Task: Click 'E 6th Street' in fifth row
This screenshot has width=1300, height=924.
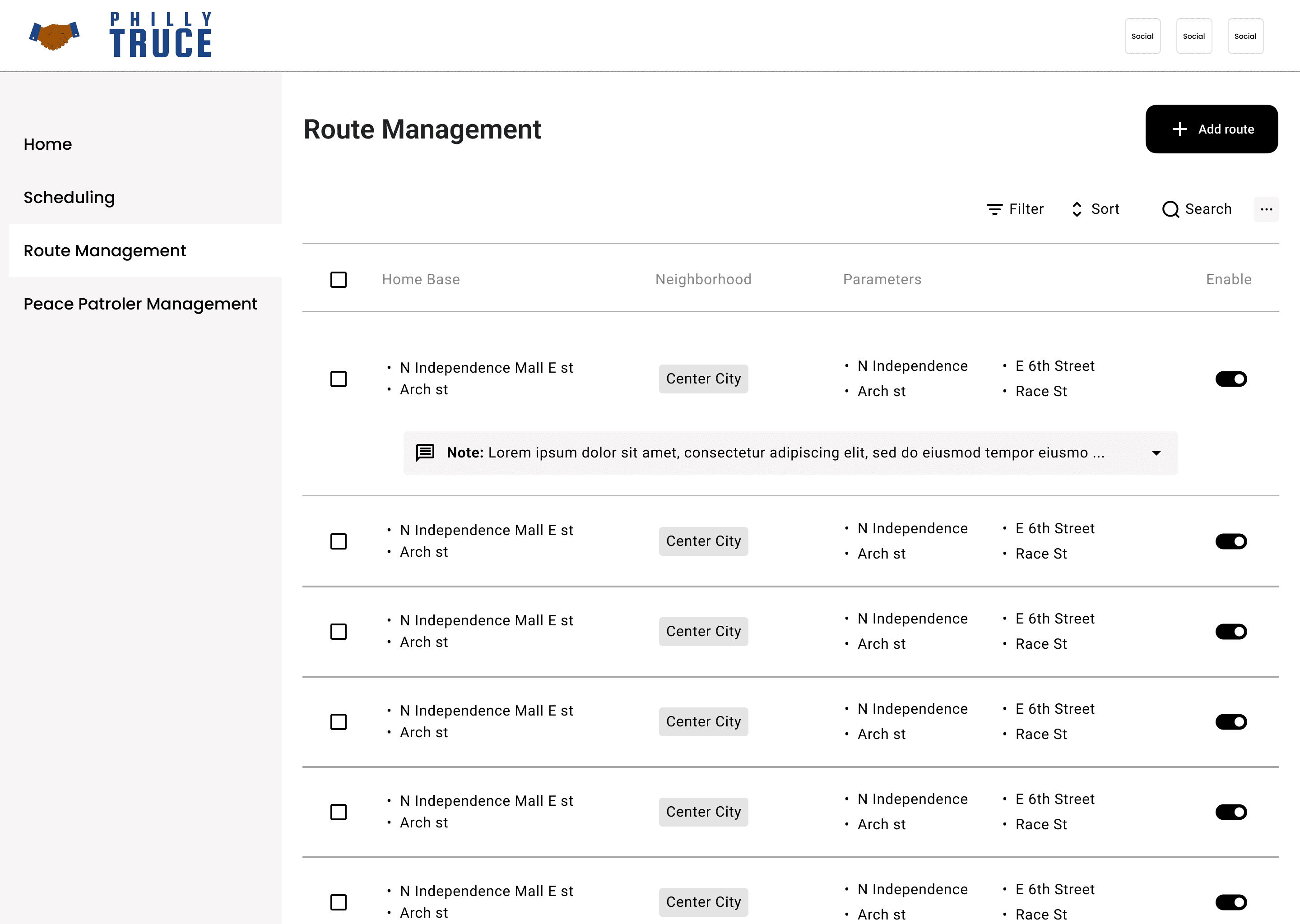Action: (1055, 799)
